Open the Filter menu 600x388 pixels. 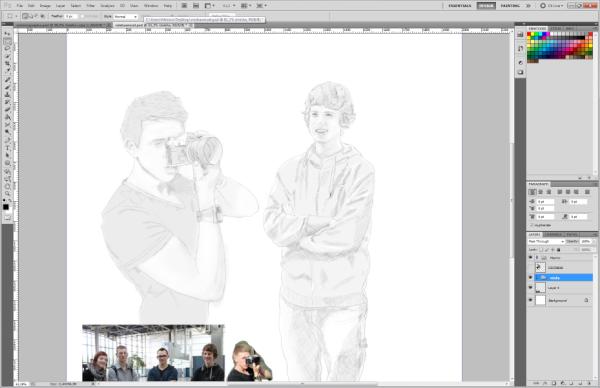click(x=90, y=6)
